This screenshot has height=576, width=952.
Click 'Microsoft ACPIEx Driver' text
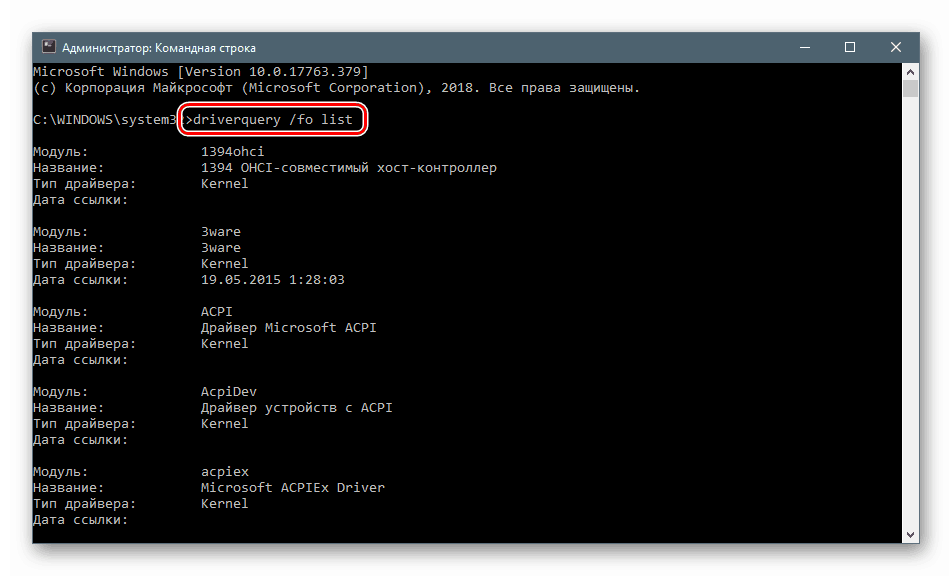(x=293, y=487)
